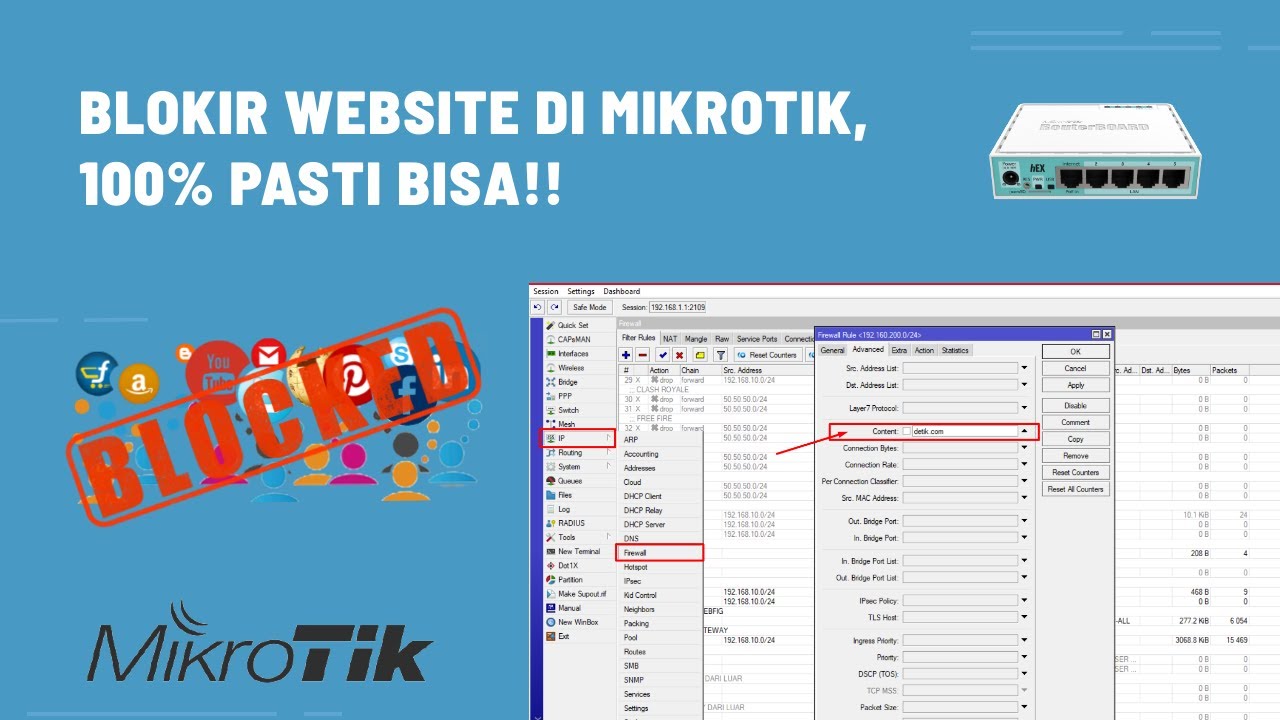This screenshot has height=720, width=1280.
Task: Switch to Mangle tab
Action: coord(696,339)
